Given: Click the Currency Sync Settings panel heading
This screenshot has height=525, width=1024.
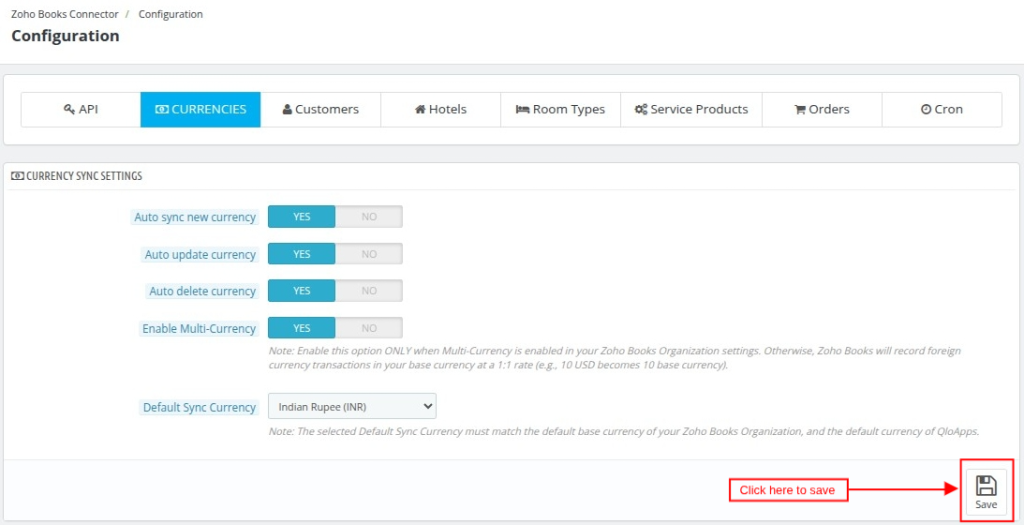Looking at the screenshot, I should point(77,176).
